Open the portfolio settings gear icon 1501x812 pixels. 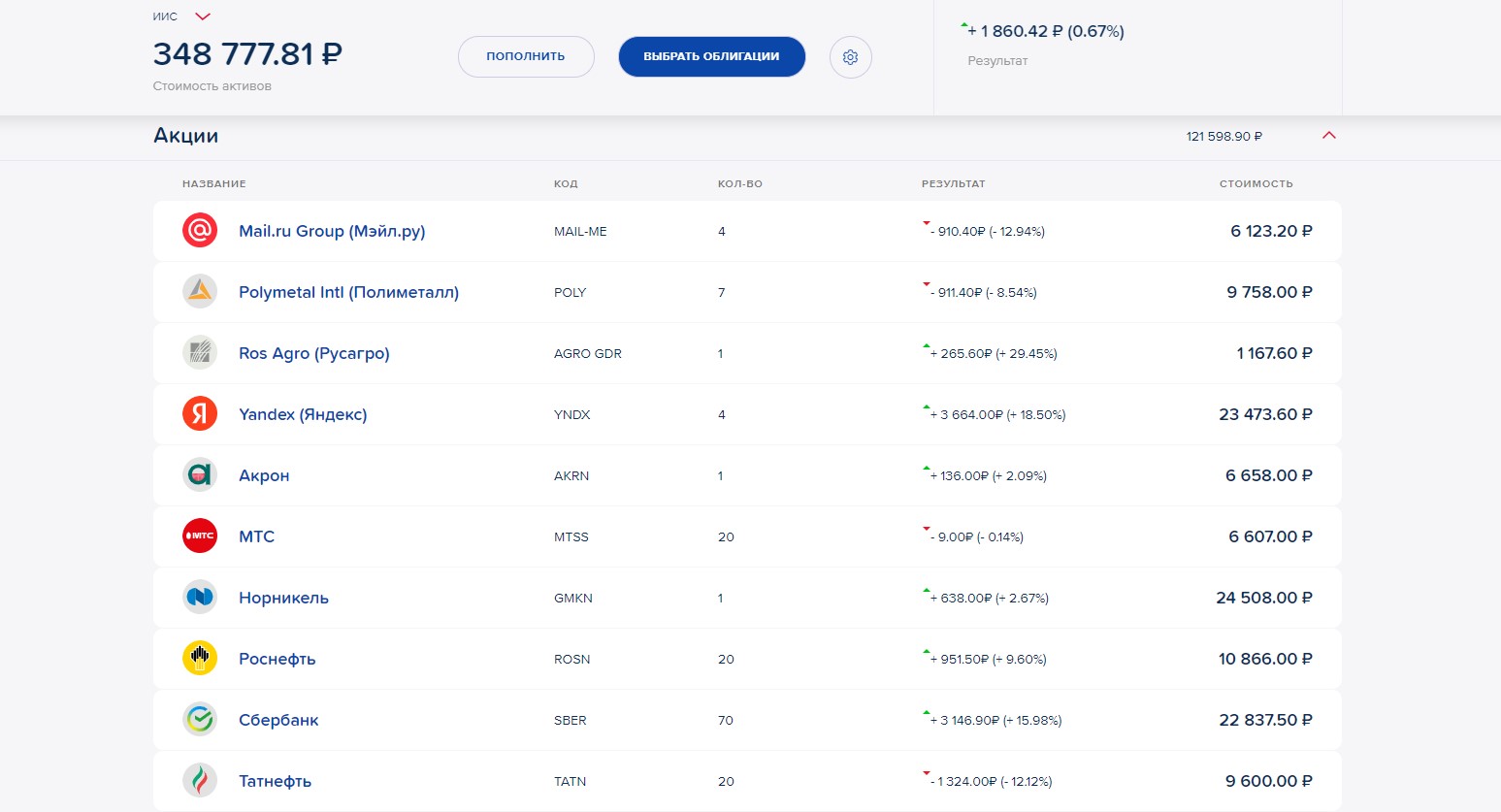point(851,57)
